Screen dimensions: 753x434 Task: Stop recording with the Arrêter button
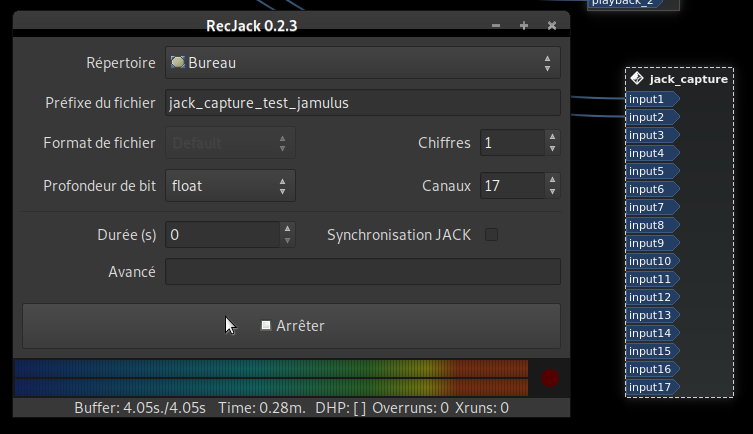click(x=291, y=326)
